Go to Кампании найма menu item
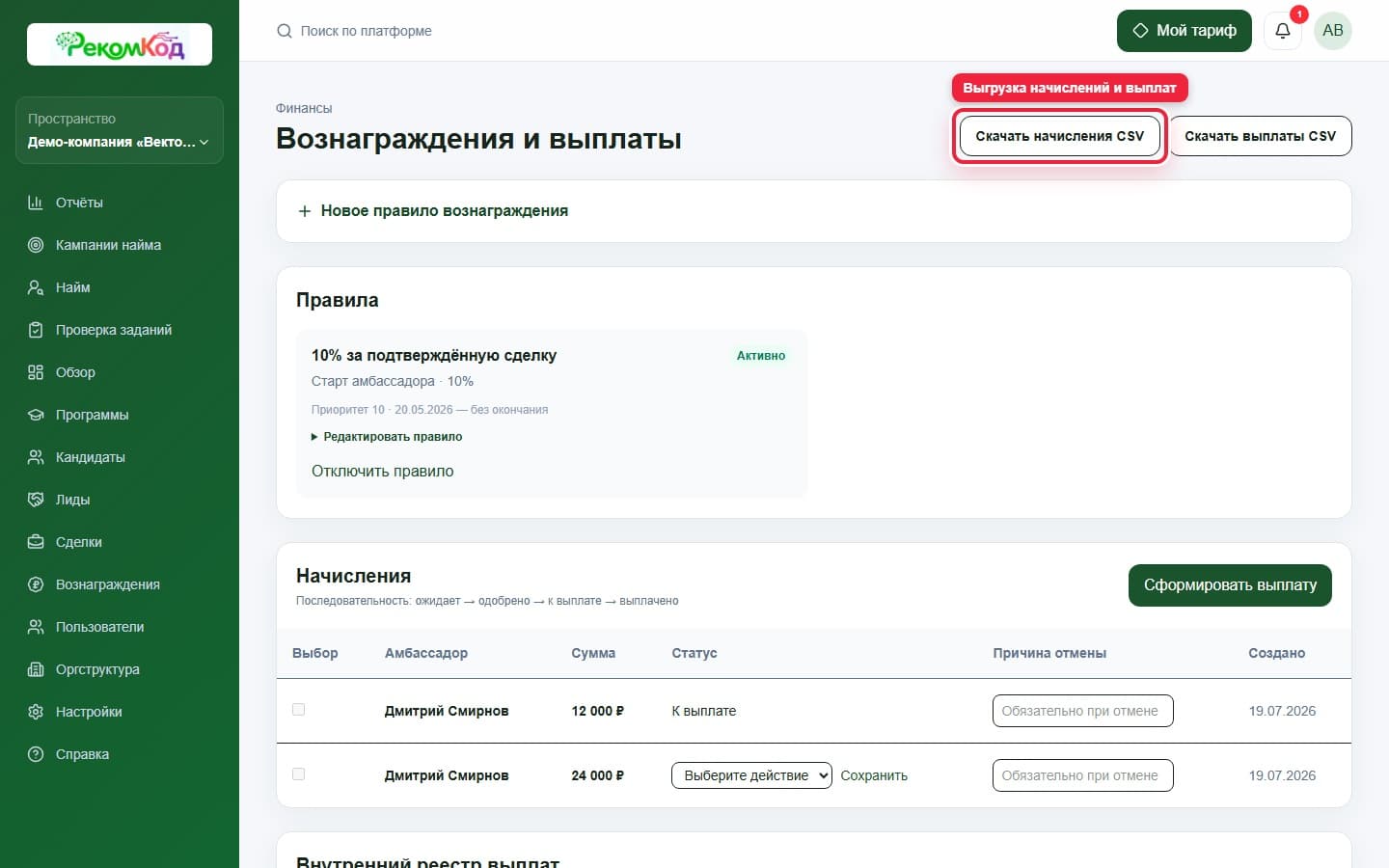 point(120,245)
